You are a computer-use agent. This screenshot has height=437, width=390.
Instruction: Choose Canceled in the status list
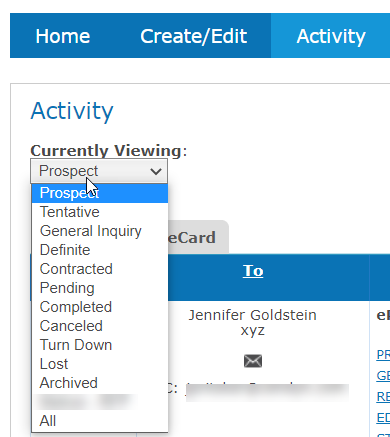pyautogui.click(x=100, y=326)
